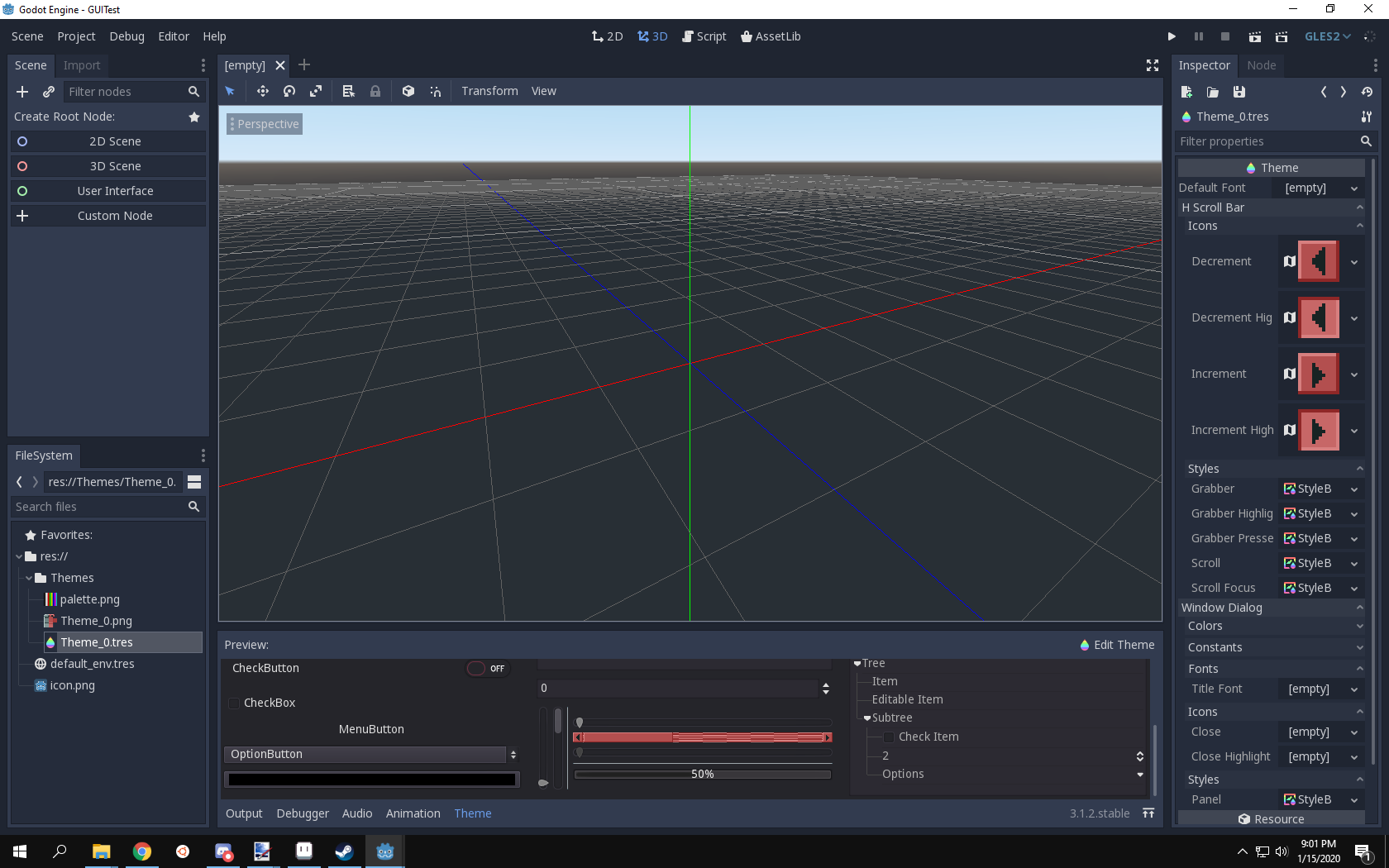Open the GLES2 renderer dropdown
This screenshot has width=1389, height=868.
coord(1328,36)
